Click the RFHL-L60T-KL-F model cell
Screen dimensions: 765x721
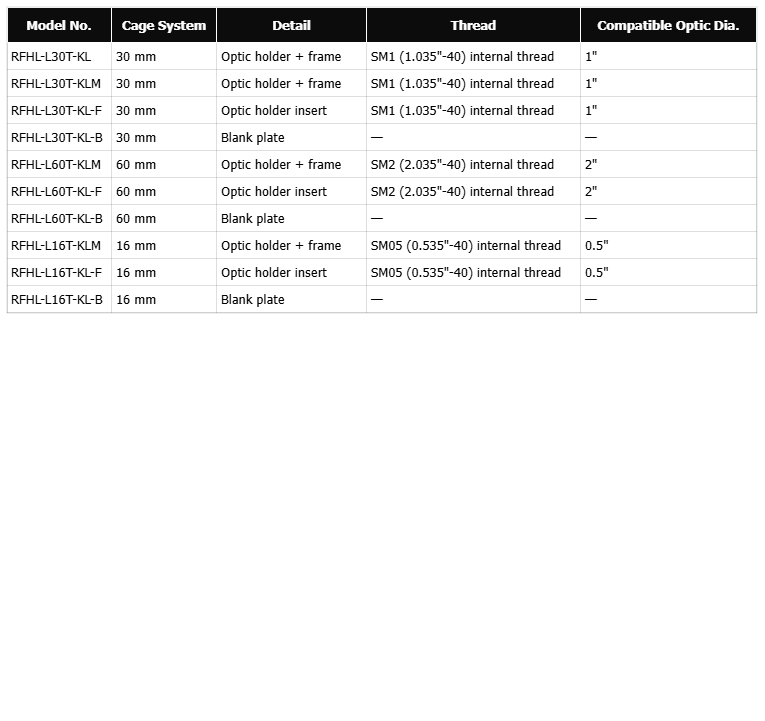[57, 192]
